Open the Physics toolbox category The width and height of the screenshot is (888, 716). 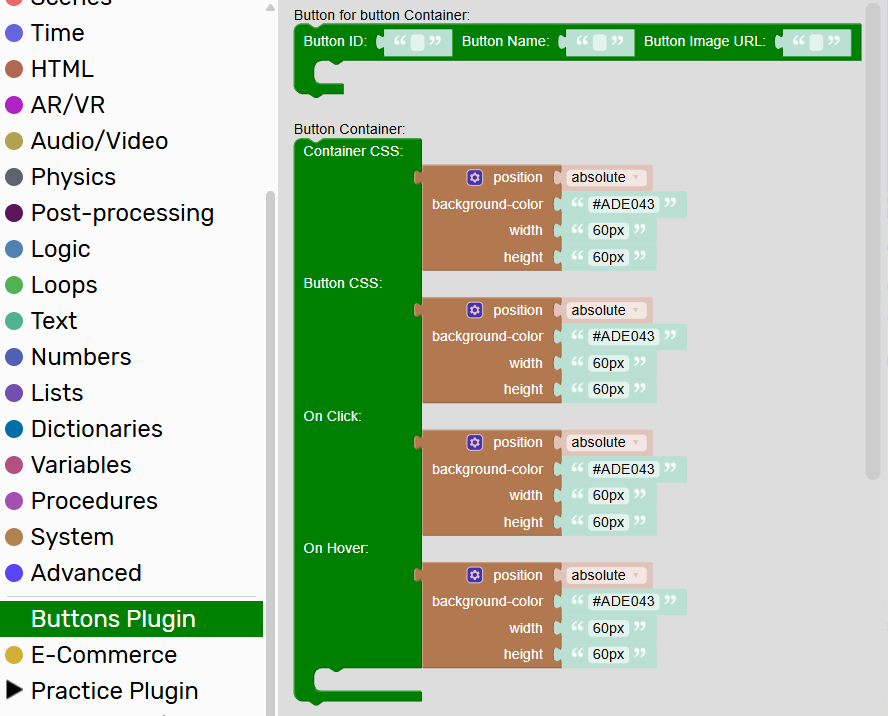pos(73,177)
